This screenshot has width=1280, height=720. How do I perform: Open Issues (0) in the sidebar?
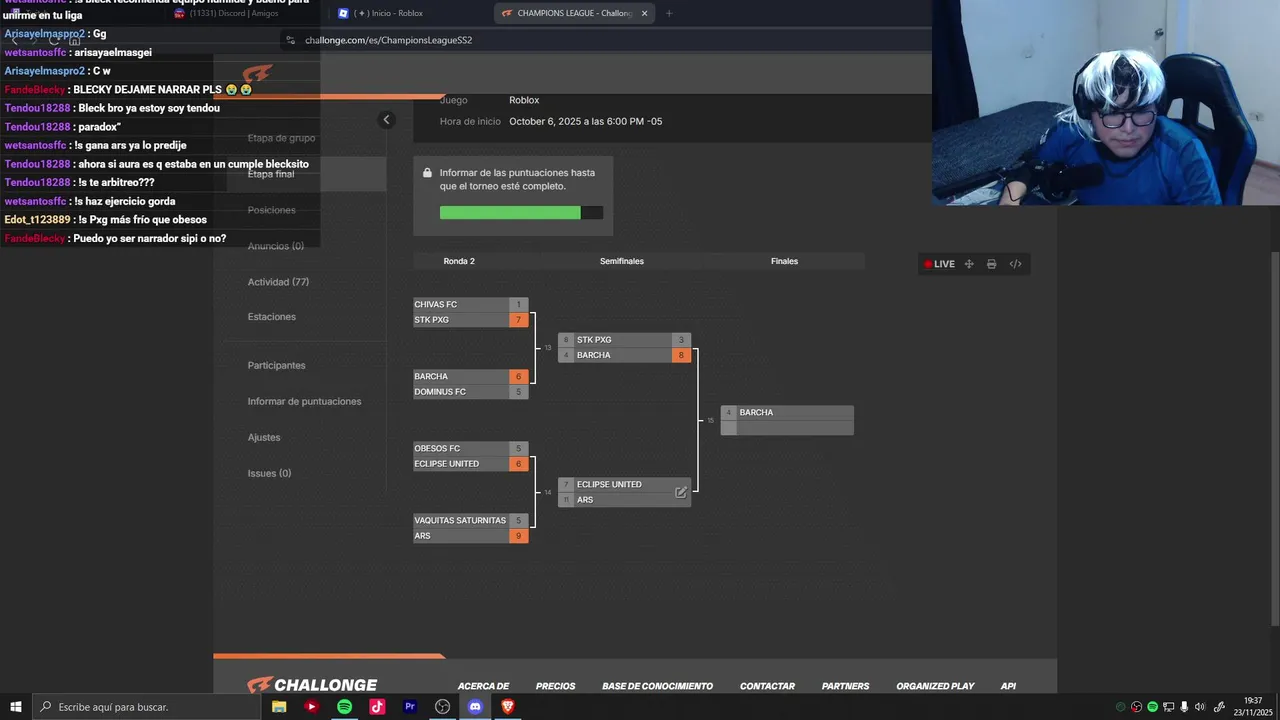click(269, 474)
